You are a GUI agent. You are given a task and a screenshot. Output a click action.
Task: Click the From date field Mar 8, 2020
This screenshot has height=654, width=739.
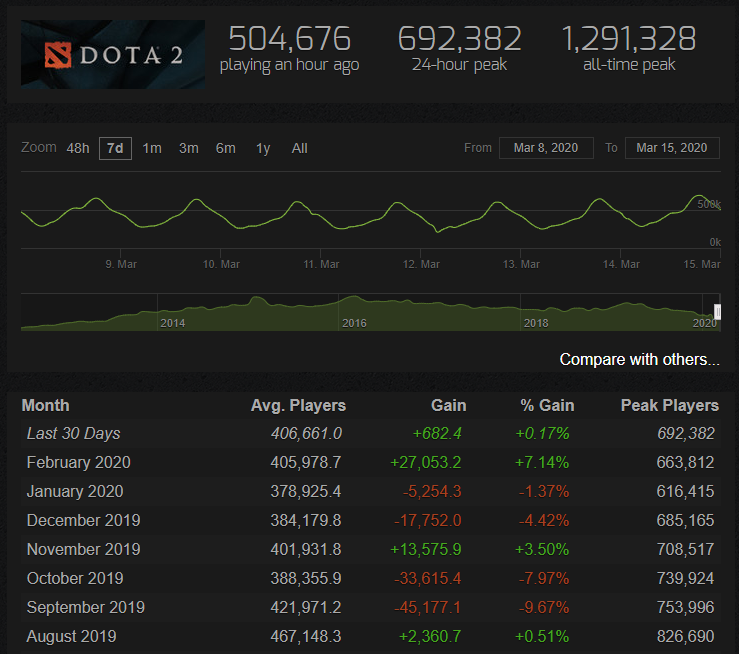click(546, 148)
